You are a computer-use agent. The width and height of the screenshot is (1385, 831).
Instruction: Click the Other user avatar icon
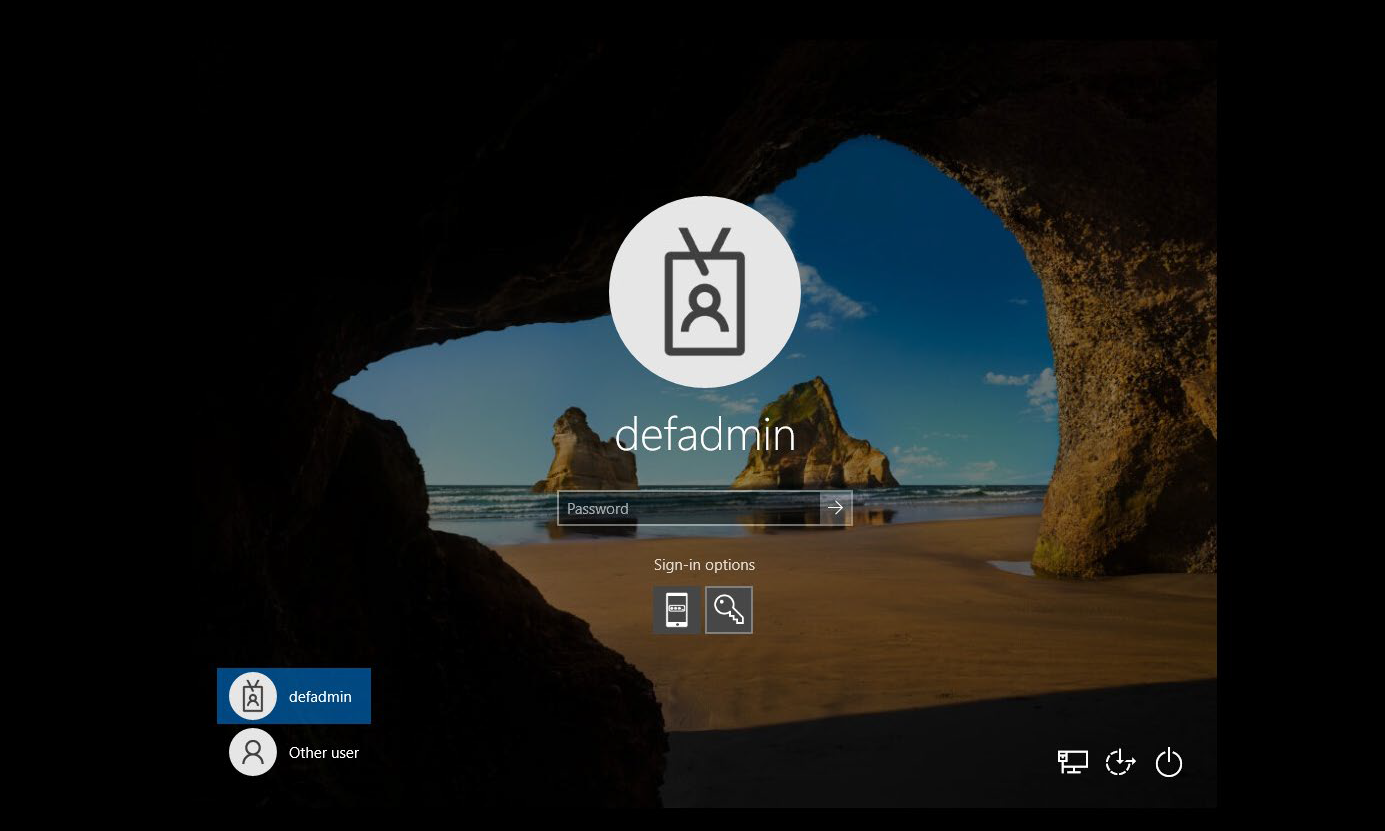tap(252, 752)
